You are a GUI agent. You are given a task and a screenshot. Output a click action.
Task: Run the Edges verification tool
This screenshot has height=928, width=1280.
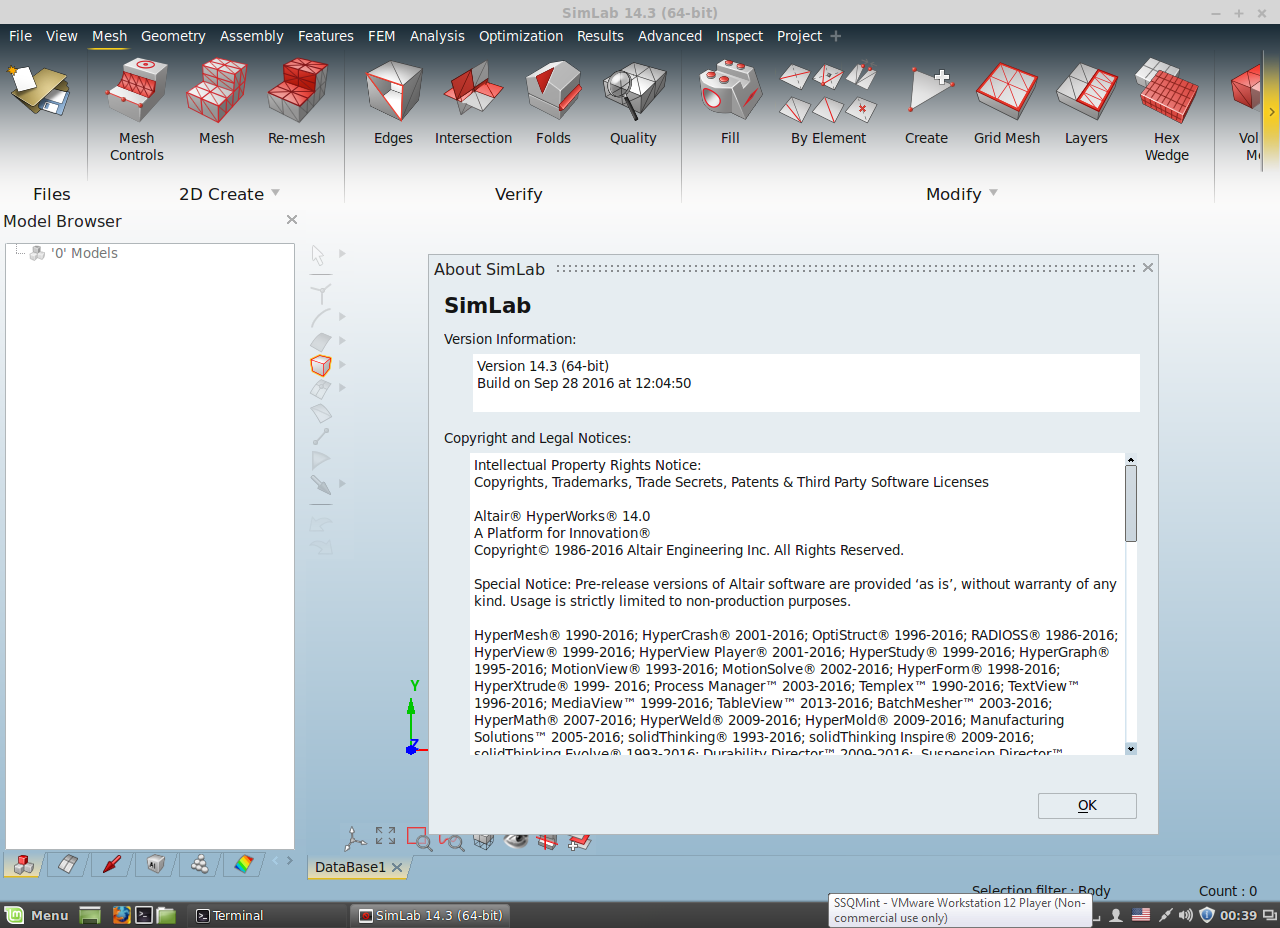click(393, 102)
